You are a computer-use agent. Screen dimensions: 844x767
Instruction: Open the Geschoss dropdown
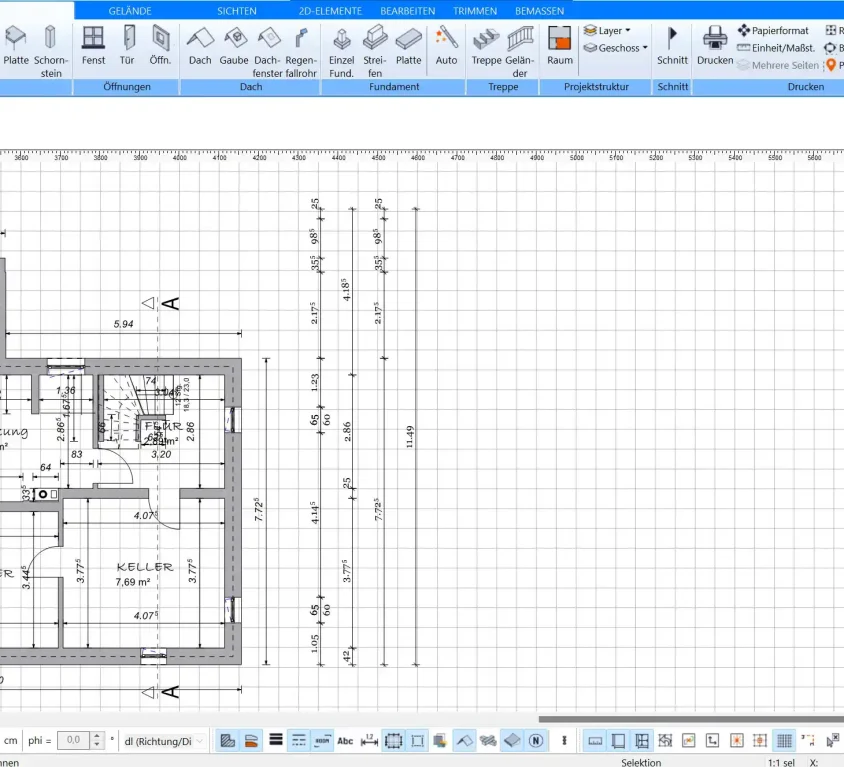(x=616, y=48)
